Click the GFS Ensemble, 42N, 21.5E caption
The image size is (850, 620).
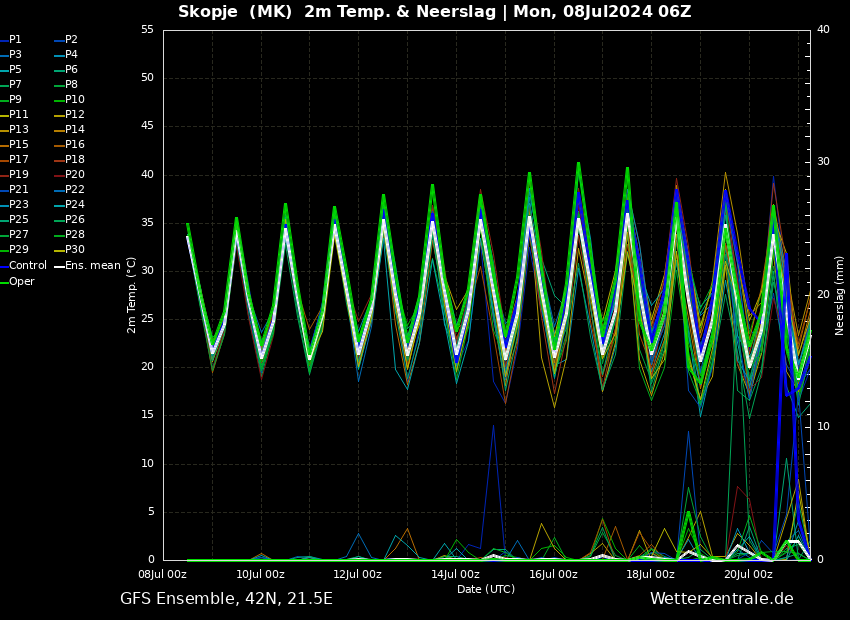point(226,599)
